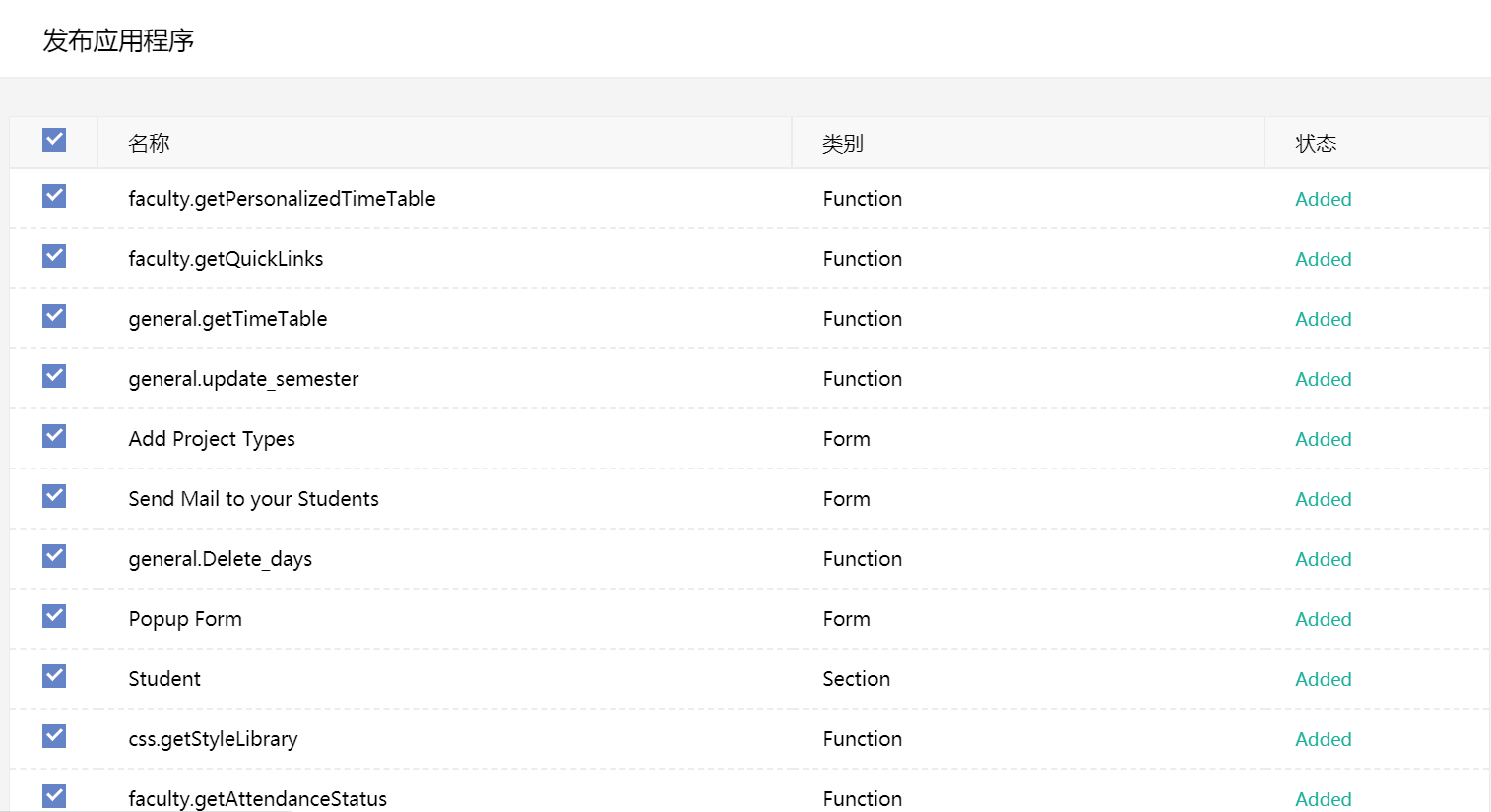This screenshot has width=1491, height=812.
Task: Click the Add Project Types form name
Action: click(212, 439)
